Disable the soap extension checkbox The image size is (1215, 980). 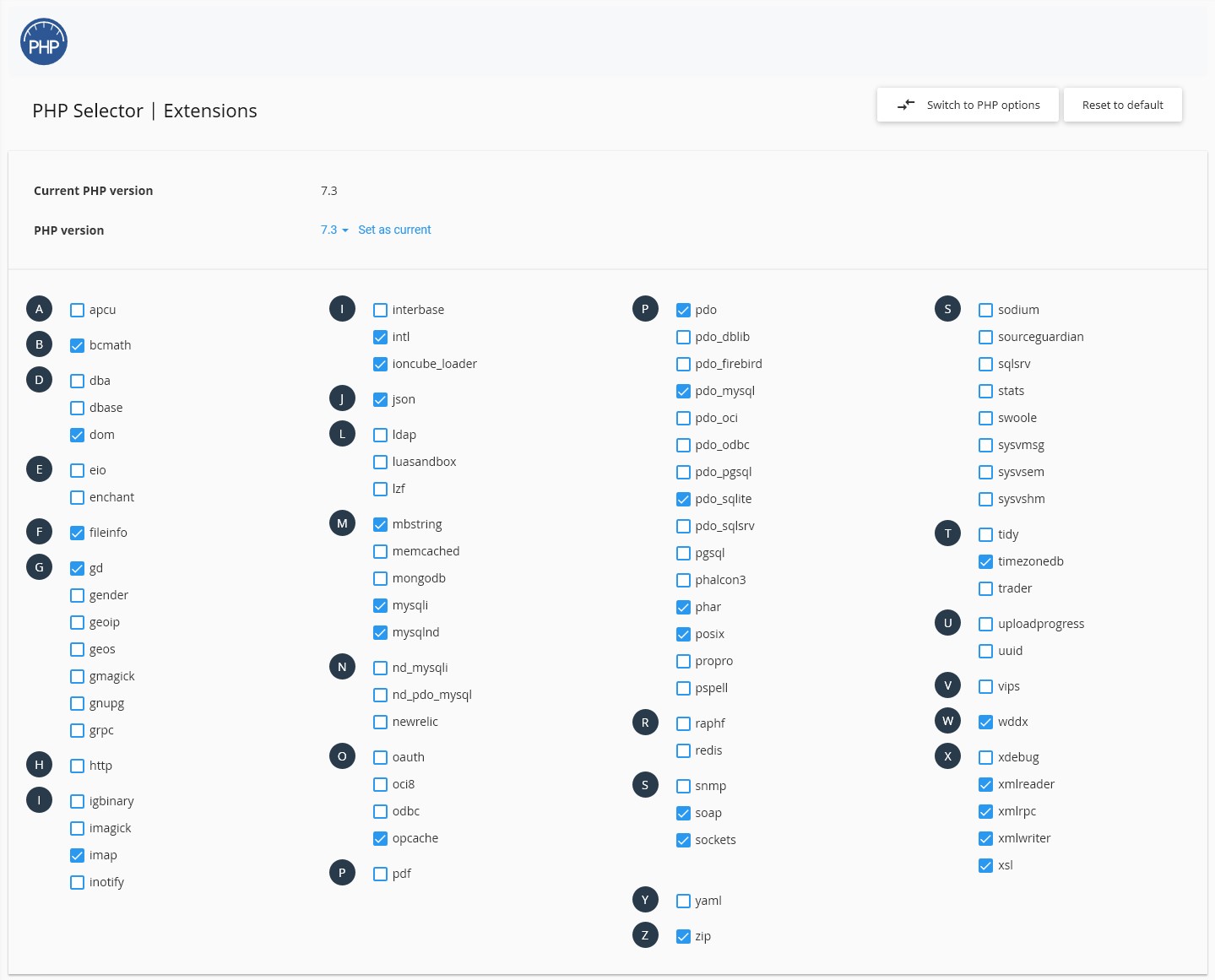[683, 813]
